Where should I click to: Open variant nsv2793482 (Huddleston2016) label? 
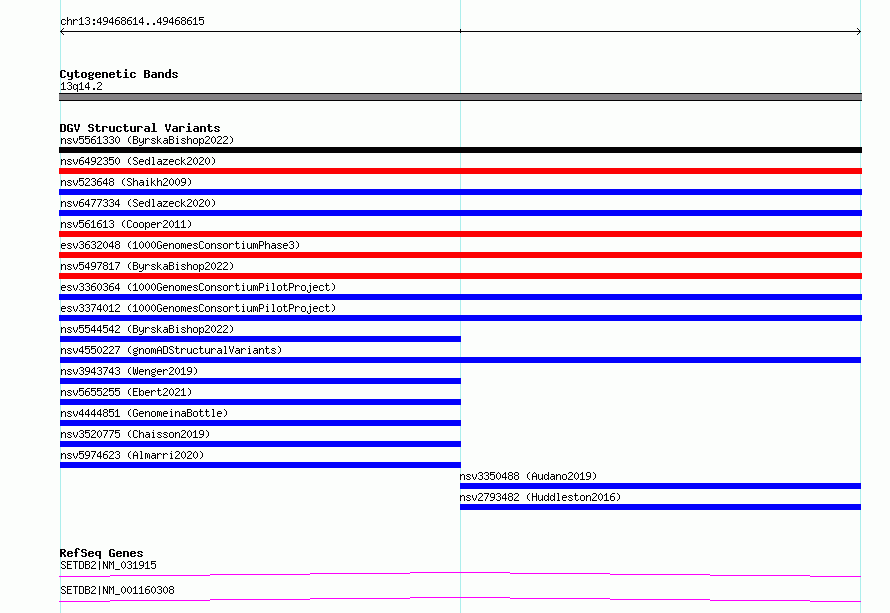(x=540, y=497)
